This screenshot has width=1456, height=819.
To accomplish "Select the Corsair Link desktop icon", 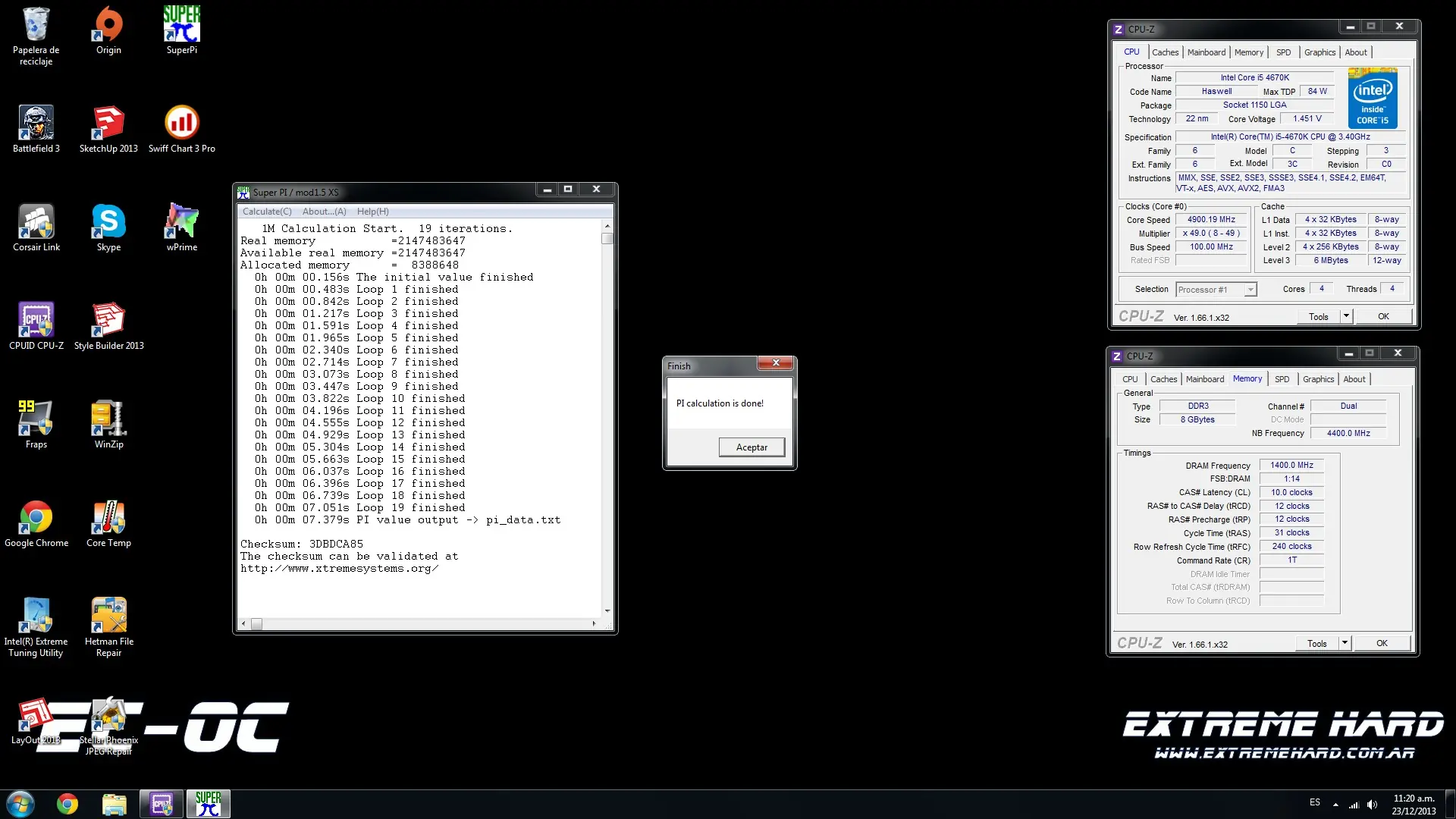I will coord(36,227).
